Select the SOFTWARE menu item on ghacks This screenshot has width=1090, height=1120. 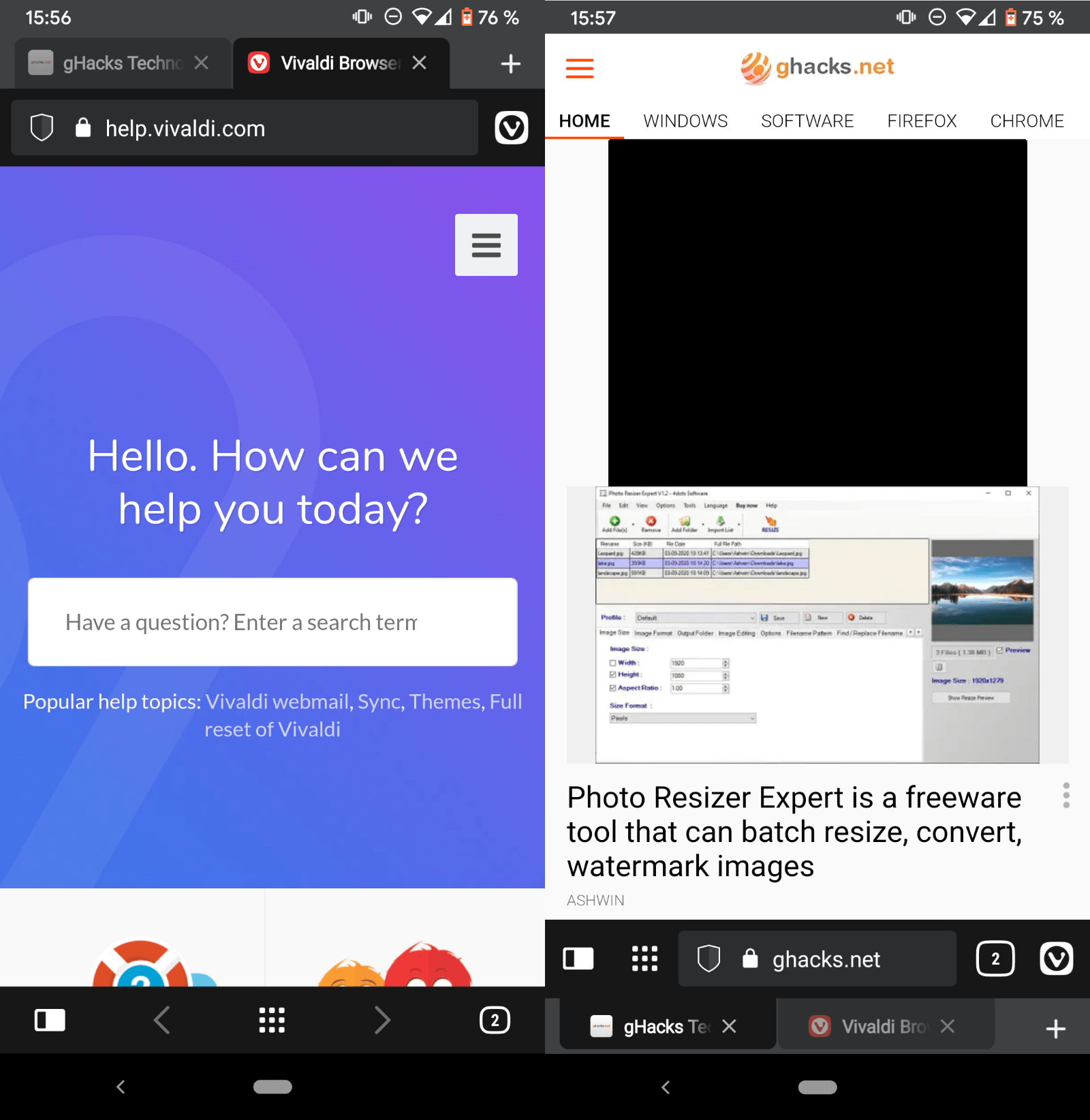tap(807, 121)
